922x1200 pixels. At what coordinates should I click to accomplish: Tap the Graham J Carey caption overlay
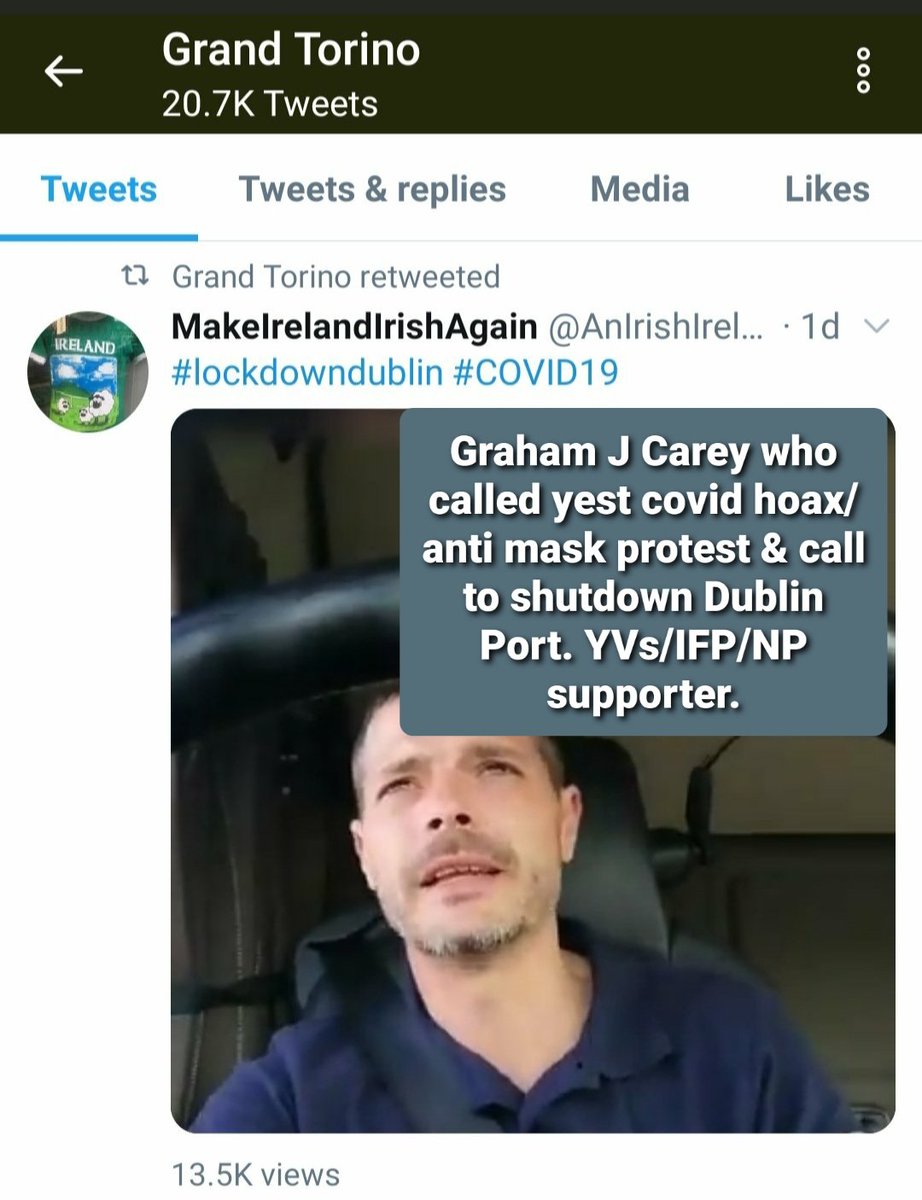[x=643, y=572]
